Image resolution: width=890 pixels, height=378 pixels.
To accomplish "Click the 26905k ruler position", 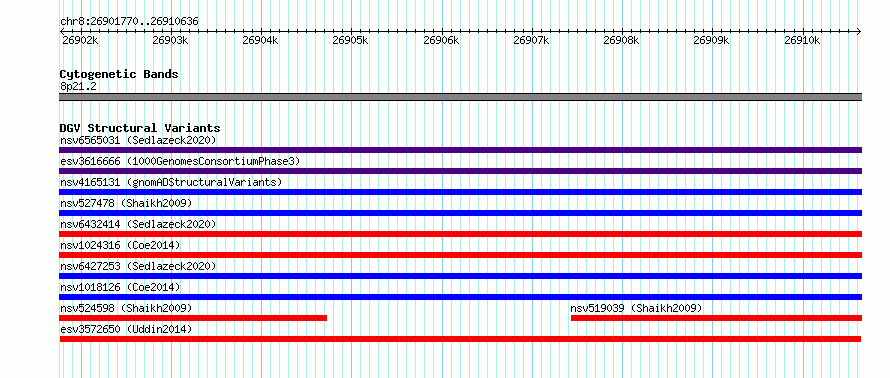I will pyautogui.click(x=351, y=41).
